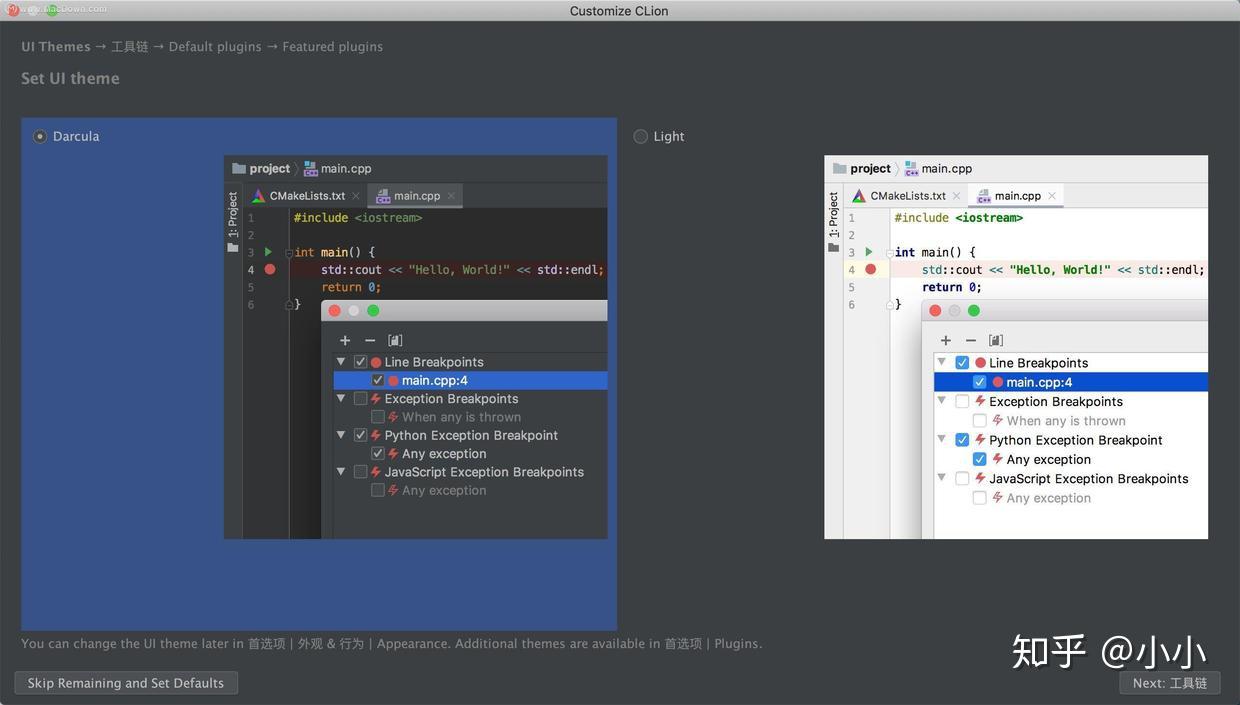Screen dimensions: 1240x705
Task: Click the red dot icon beside main.cpp:4, Light
Action: (998, 382)
